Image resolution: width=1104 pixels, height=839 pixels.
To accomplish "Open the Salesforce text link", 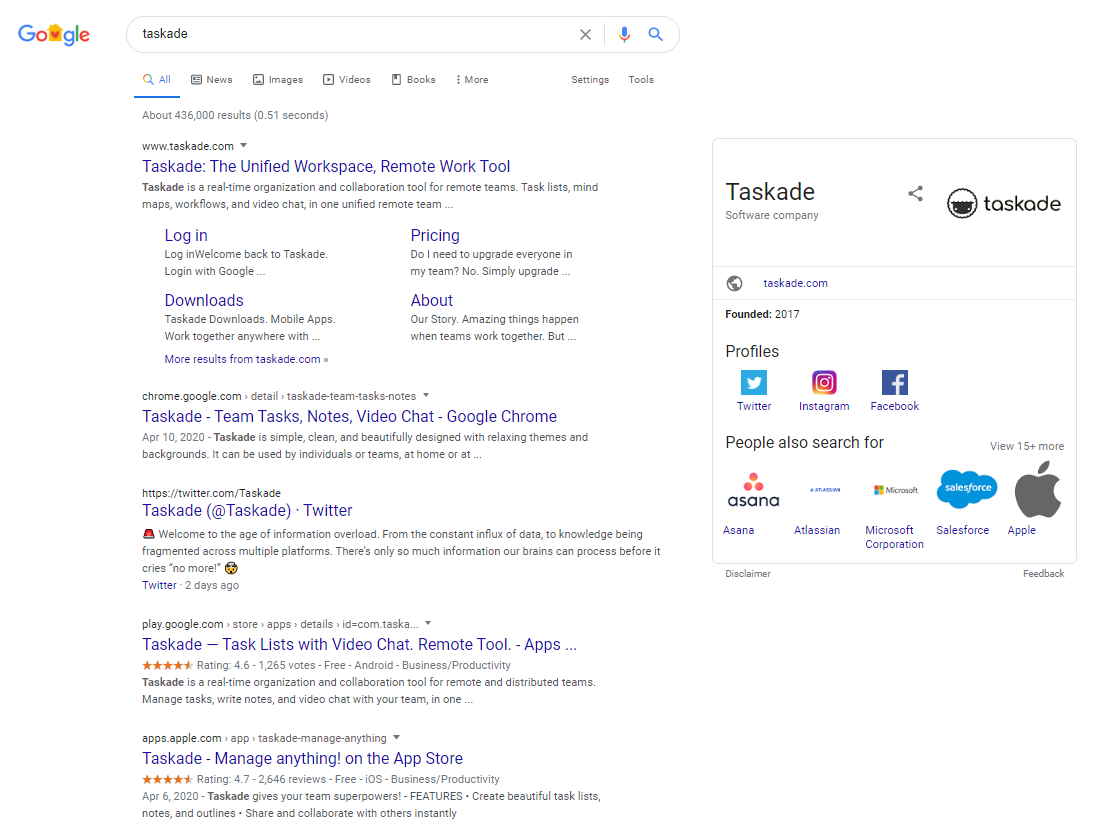I will point(962,530).
